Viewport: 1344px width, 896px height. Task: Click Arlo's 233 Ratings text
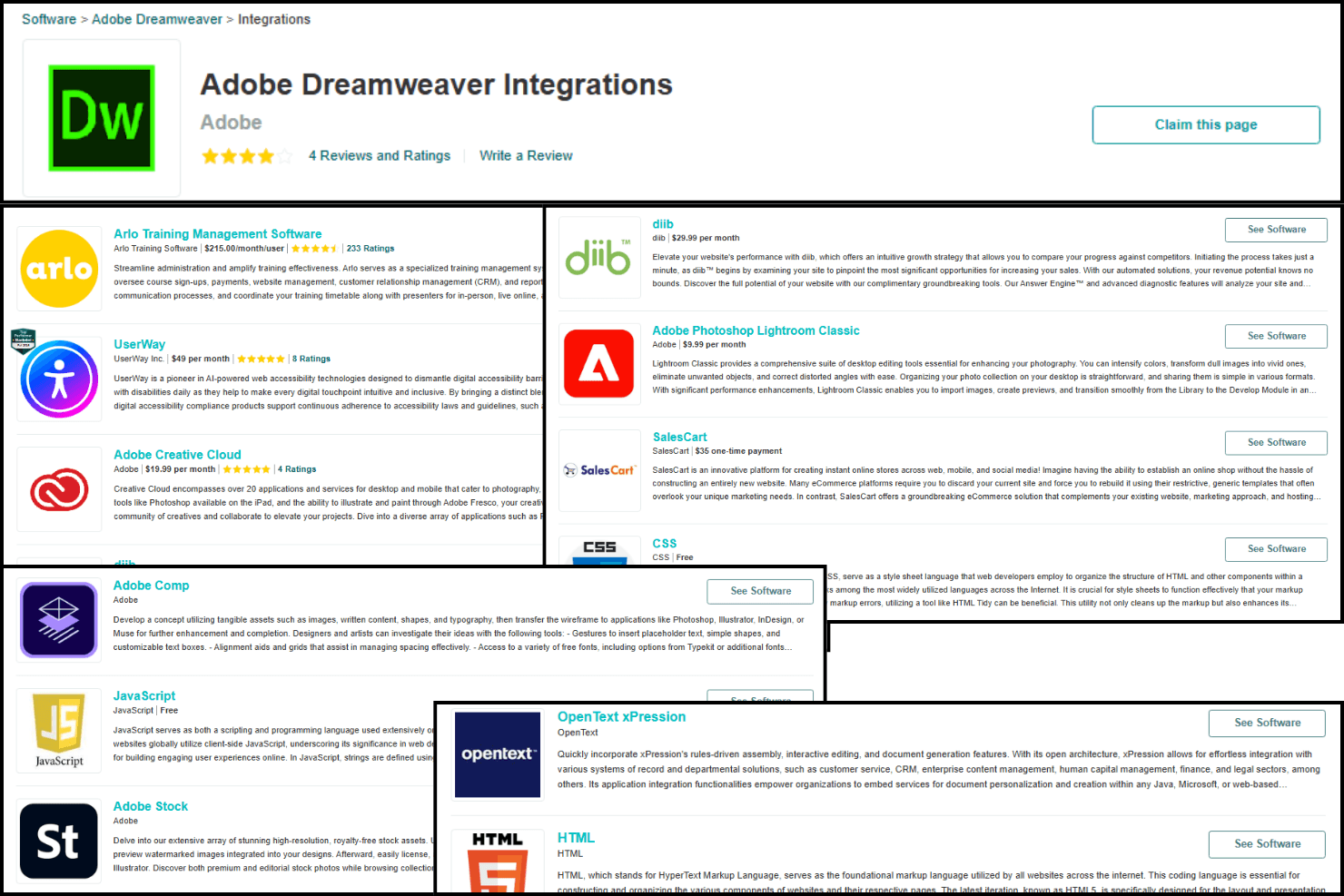(x=371, y=249)
